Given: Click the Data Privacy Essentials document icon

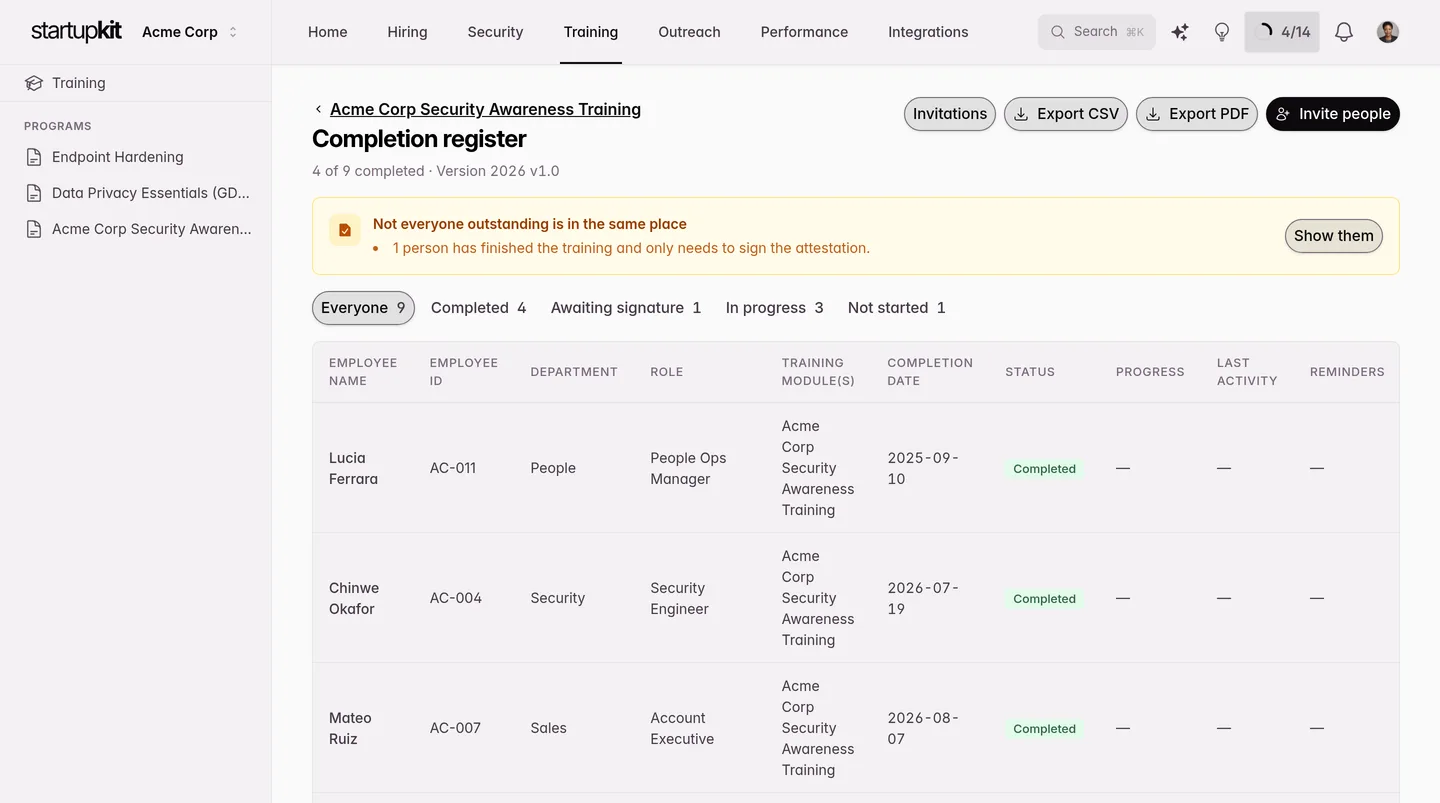Looking at the screenshot, I should point(34,193).
